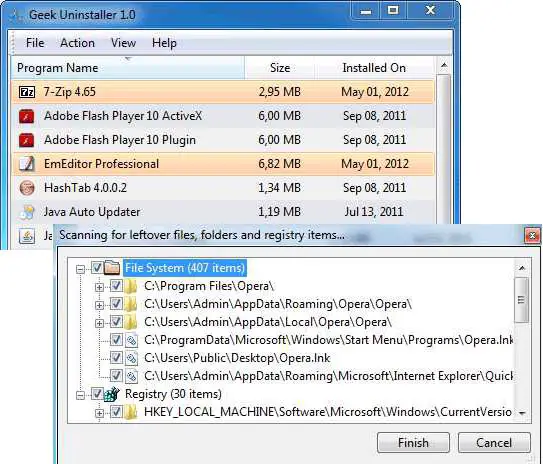Viewport: 543px width, 464px height.
Task: Click the EmEditor Professional icon
Action: (x=27, y=164)
